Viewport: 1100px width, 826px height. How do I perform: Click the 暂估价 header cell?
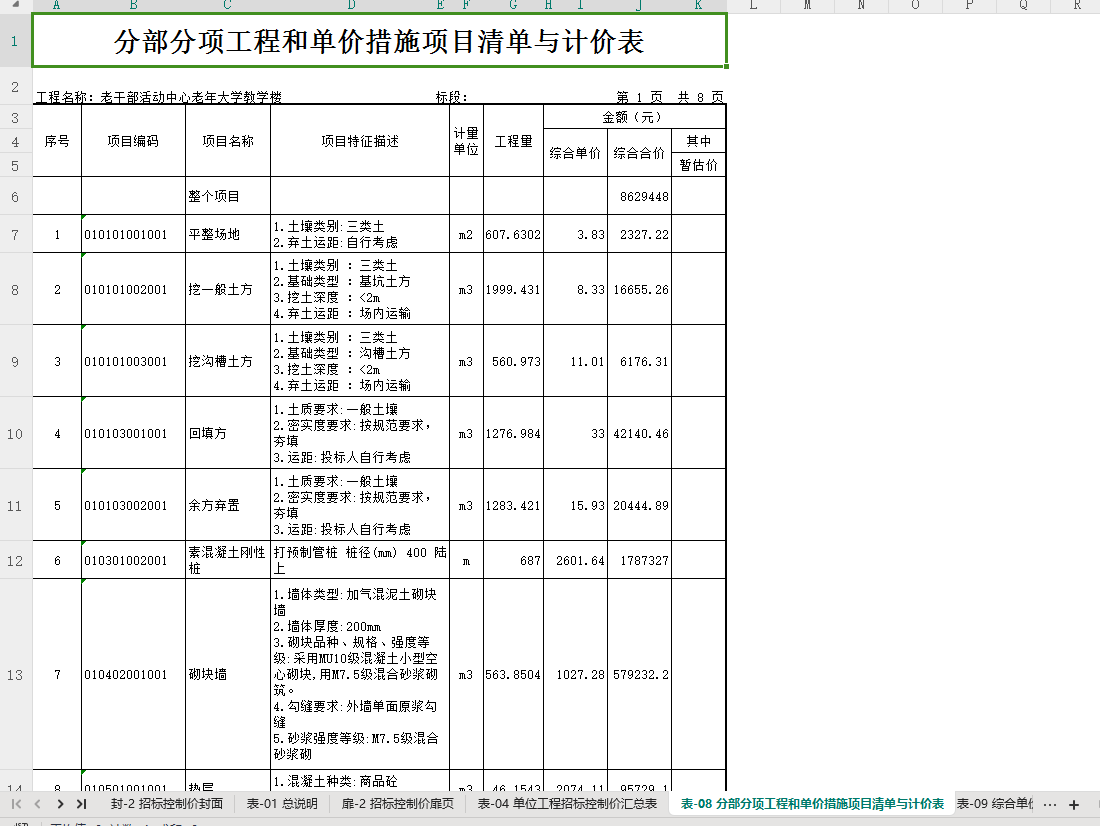coord(699,165)
